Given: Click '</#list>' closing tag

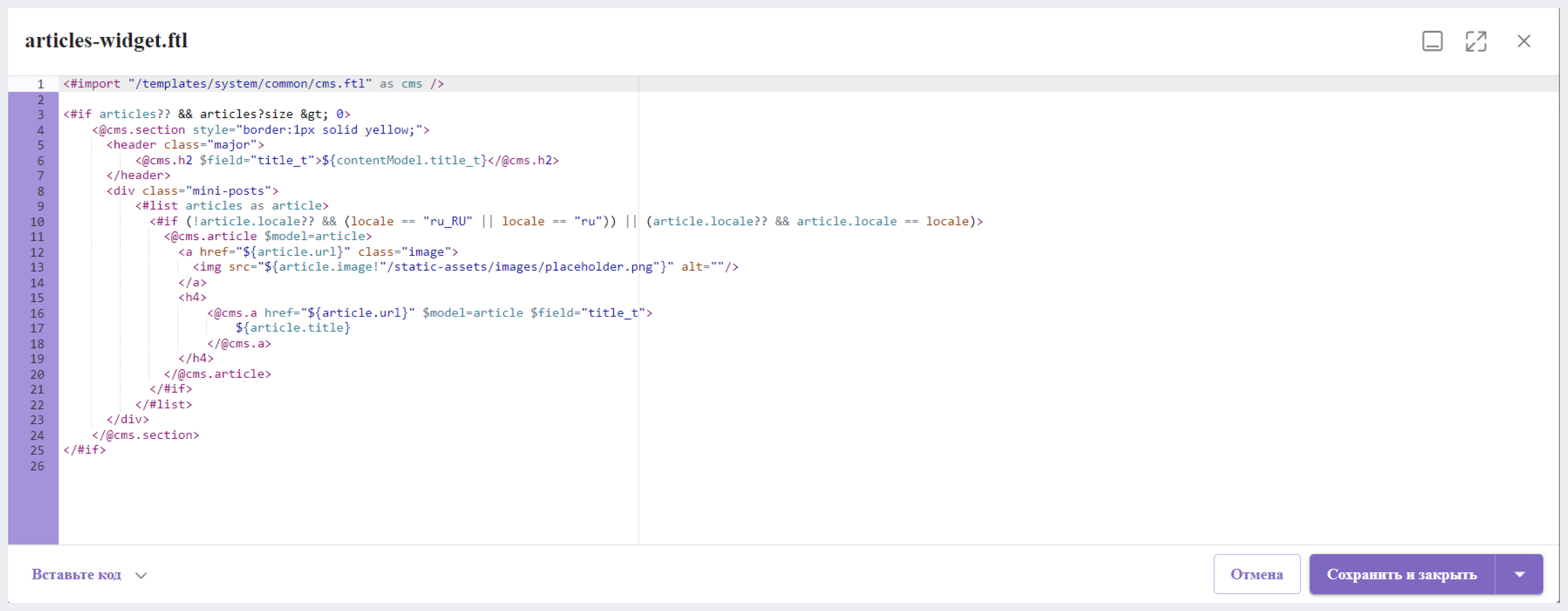Looking at the screenshot, I should [164, 405].
